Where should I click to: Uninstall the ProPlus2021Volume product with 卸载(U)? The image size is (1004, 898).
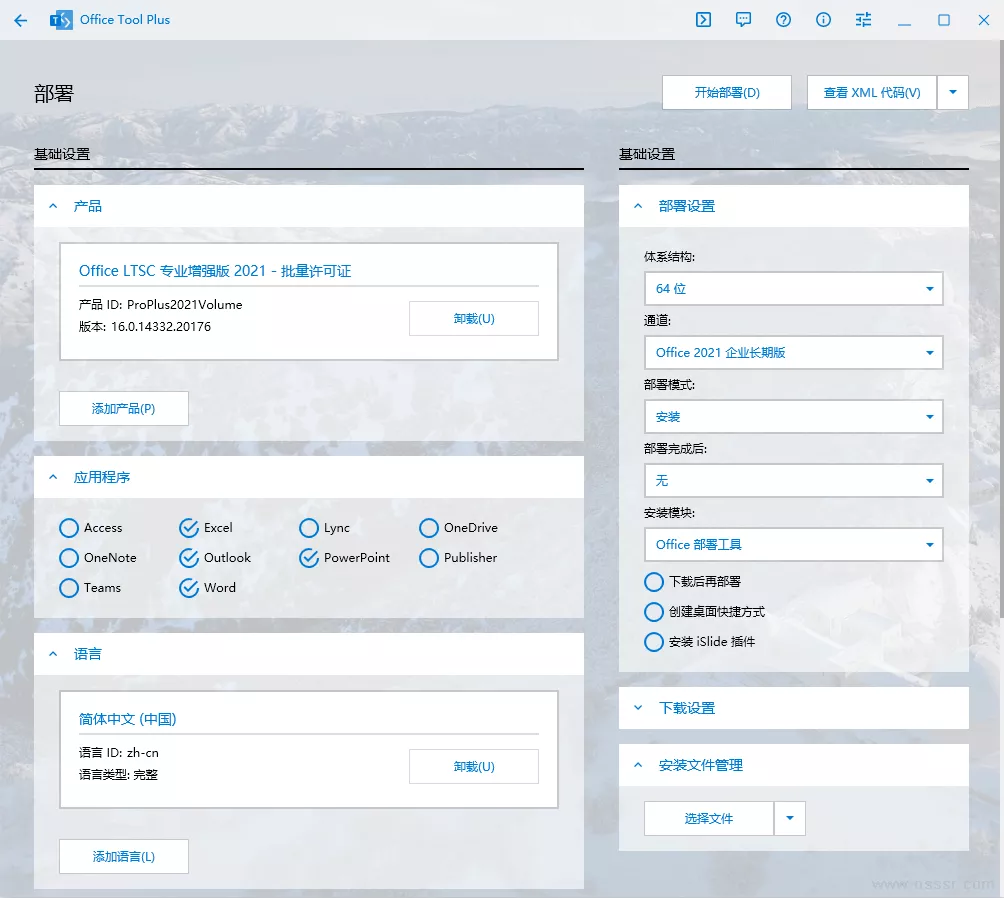tap(474, 318)
